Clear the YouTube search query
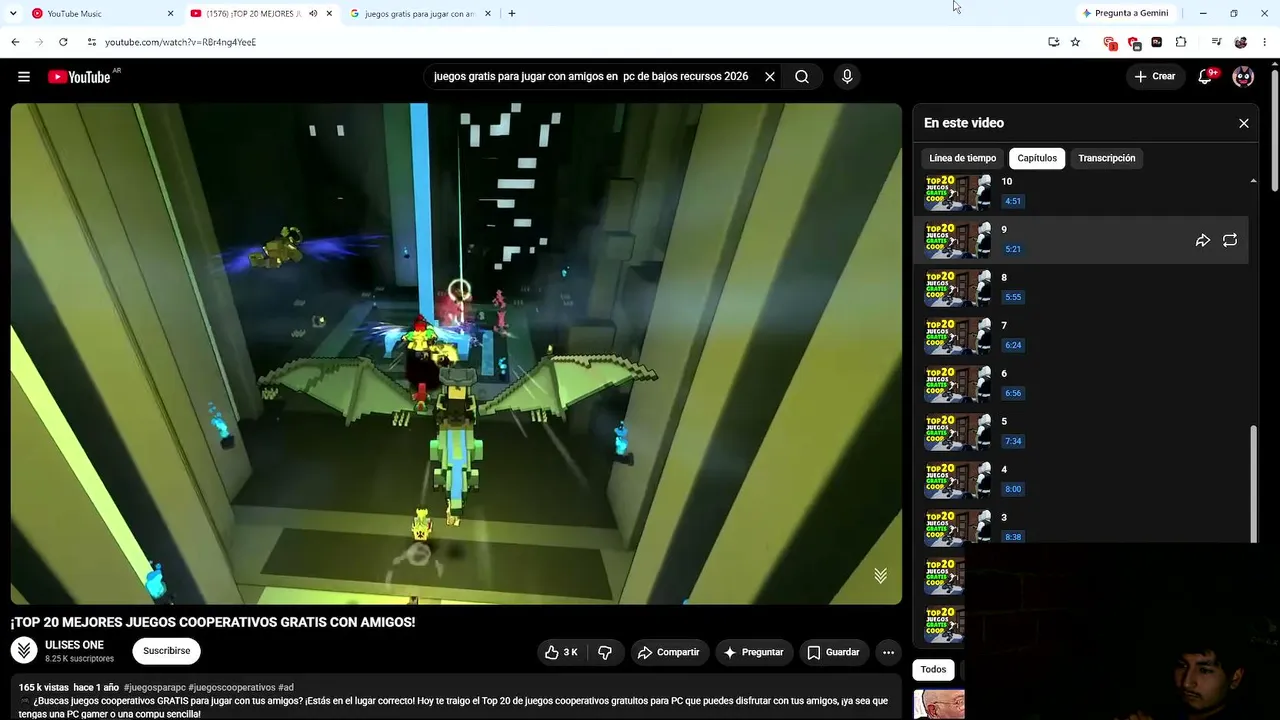The width and height of the screenshot is (1280, 720). (770, 77)
